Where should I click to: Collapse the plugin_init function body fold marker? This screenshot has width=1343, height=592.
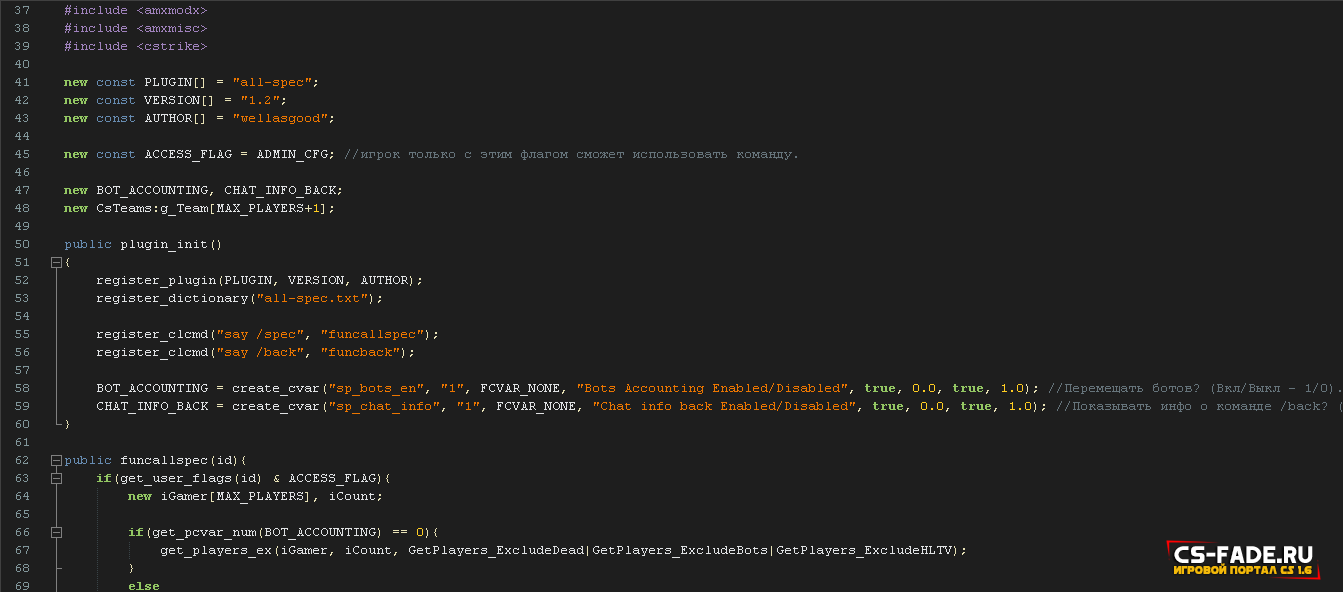[x=56, y=262]
